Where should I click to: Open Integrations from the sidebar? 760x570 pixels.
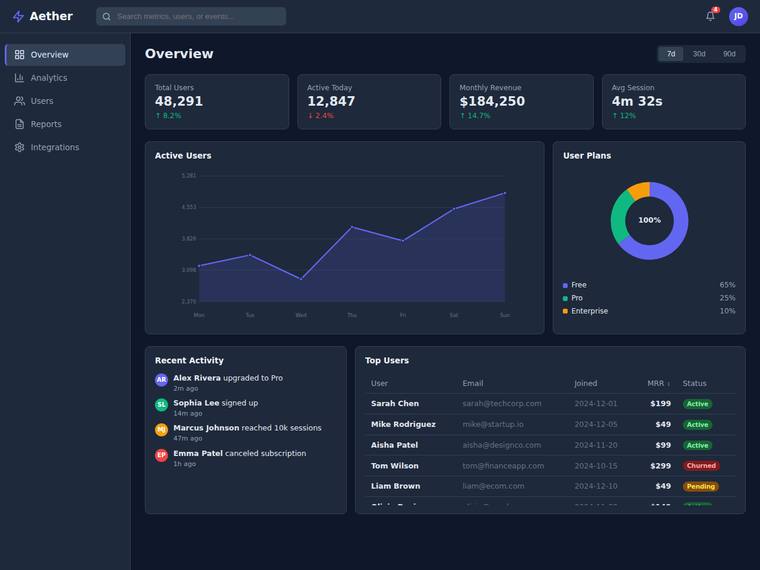click(x=65, y=147)
